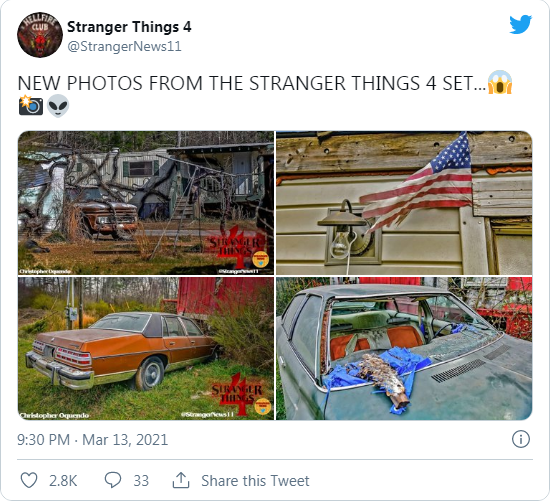This screenshot has width=552, height=502.
Task: Open replies via the speech bubble icon
Action: pyautogui.click(x=113, y=481)
